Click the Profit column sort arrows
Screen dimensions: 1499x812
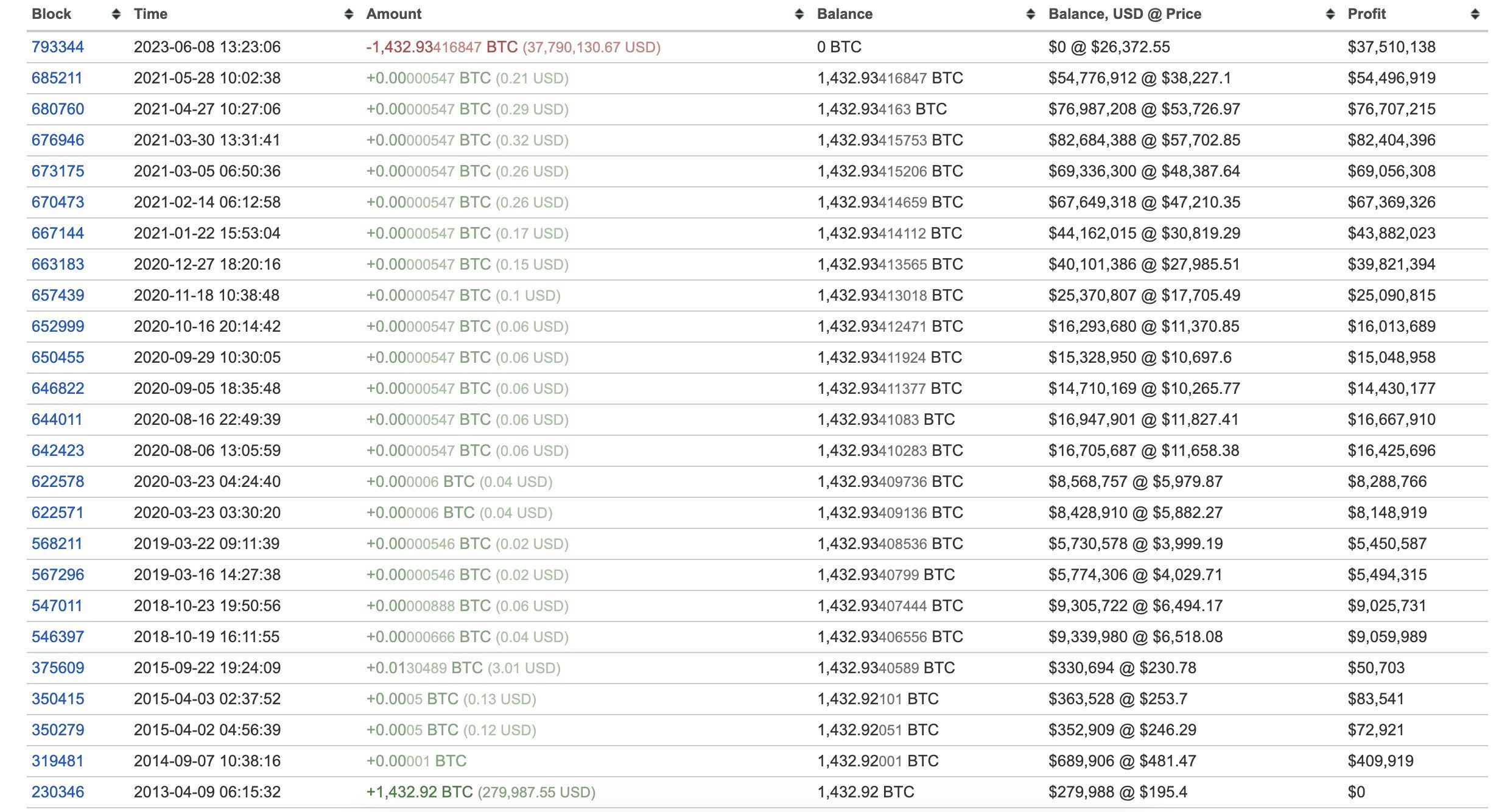[1475, 14]
